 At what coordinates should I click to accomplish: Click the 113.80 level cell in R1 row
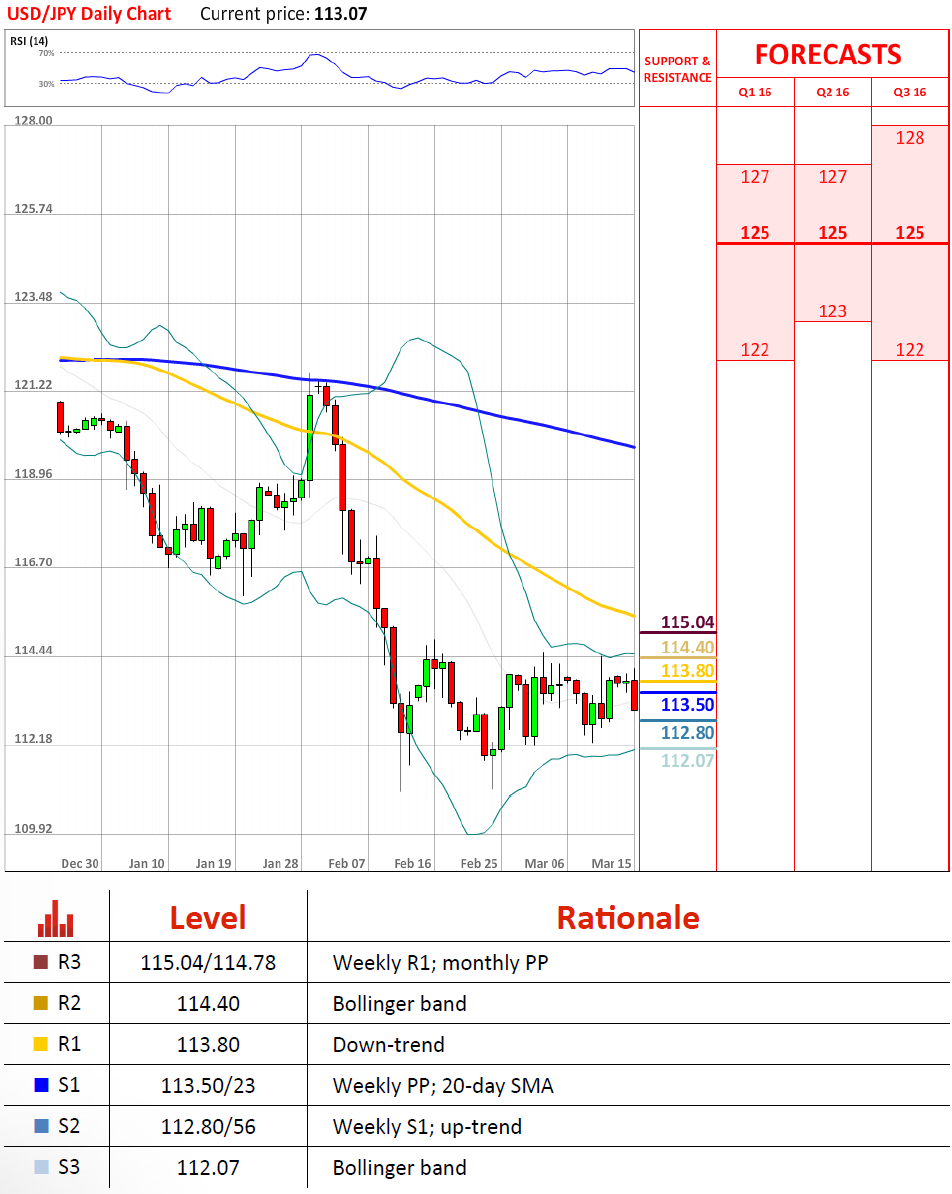(x=208, y=1044)
